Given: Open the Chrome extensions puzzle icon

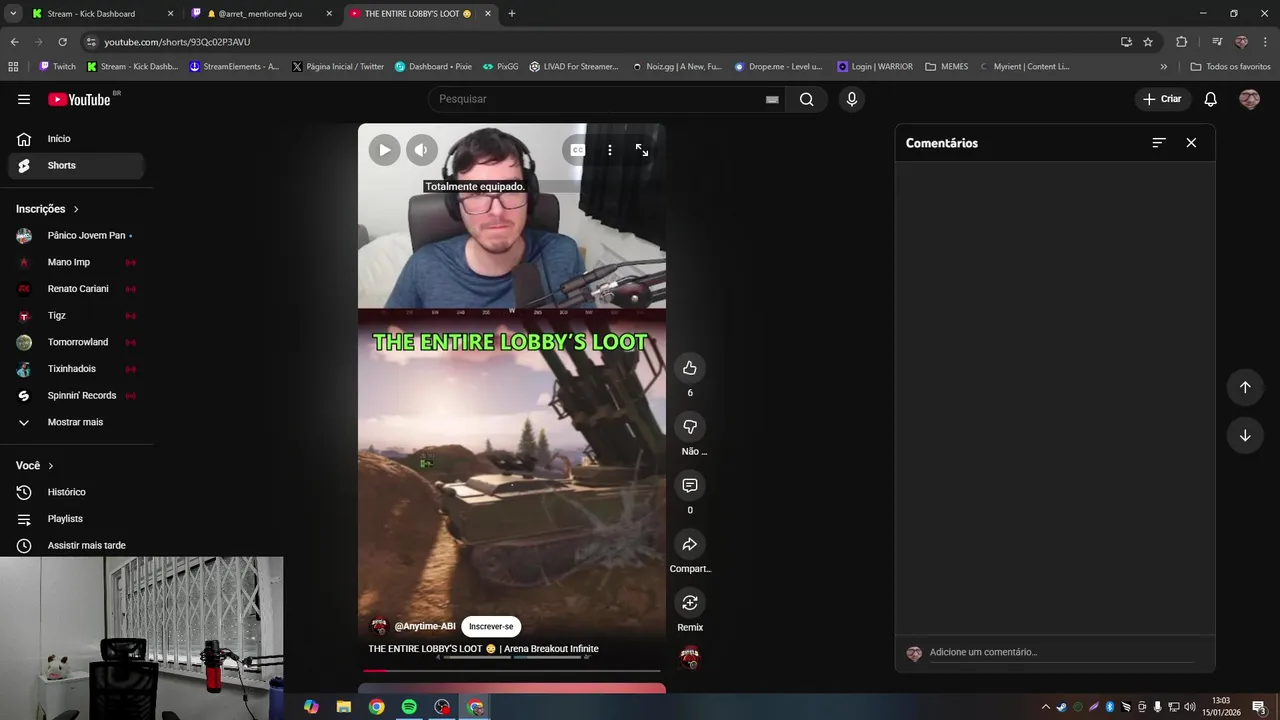Looking at the screenshot, I should [x=1182, y=42].
